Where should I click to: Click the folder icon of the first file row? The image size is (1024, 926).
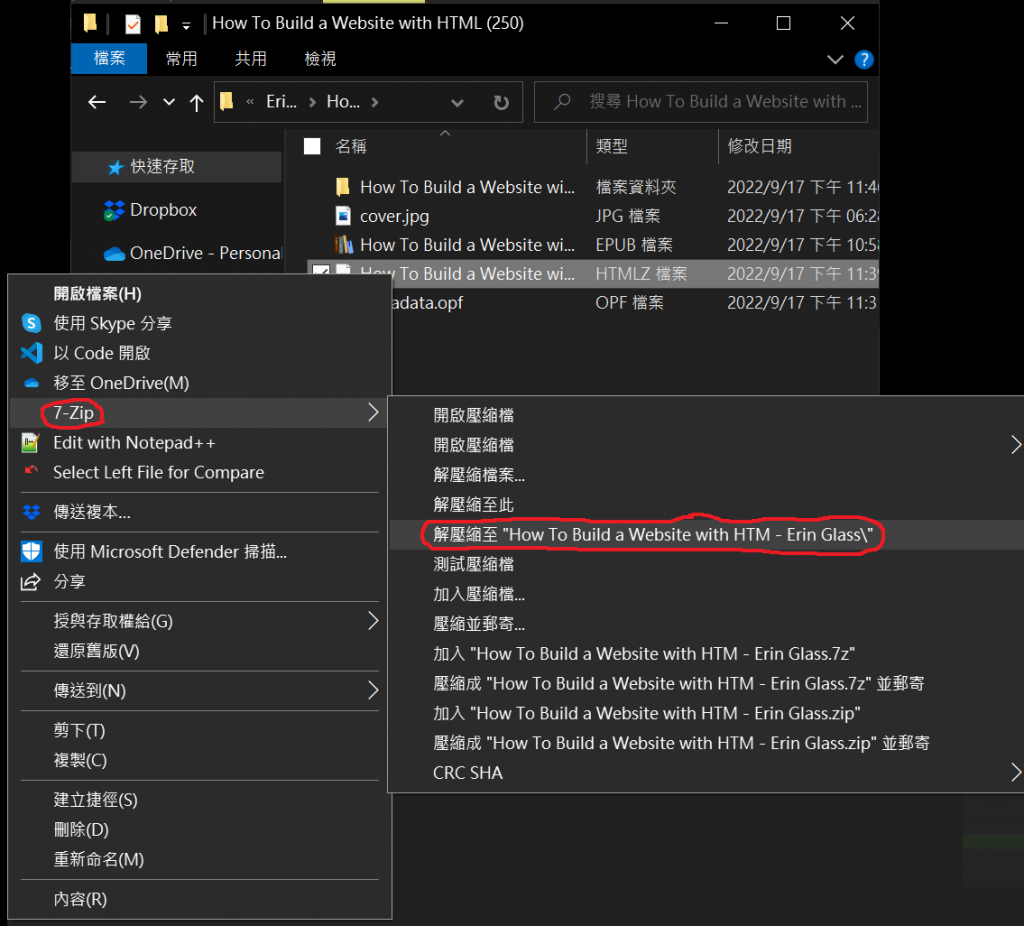pyautogui.click(x=343, y=187)
